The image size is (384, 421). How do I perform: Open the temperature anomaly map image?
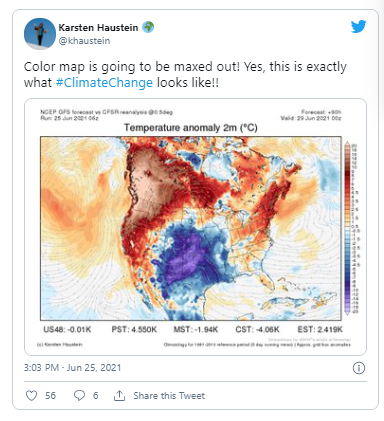(x=196, y=227)
